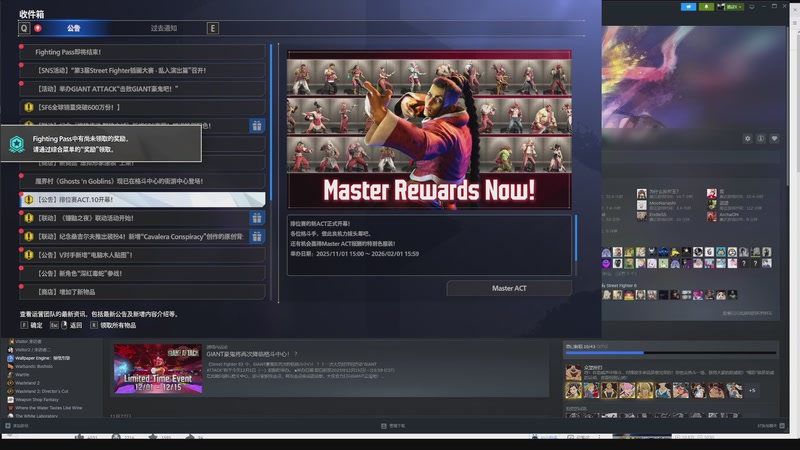
Task: Click the Master Rewards Now banner image
Action: 429,130
